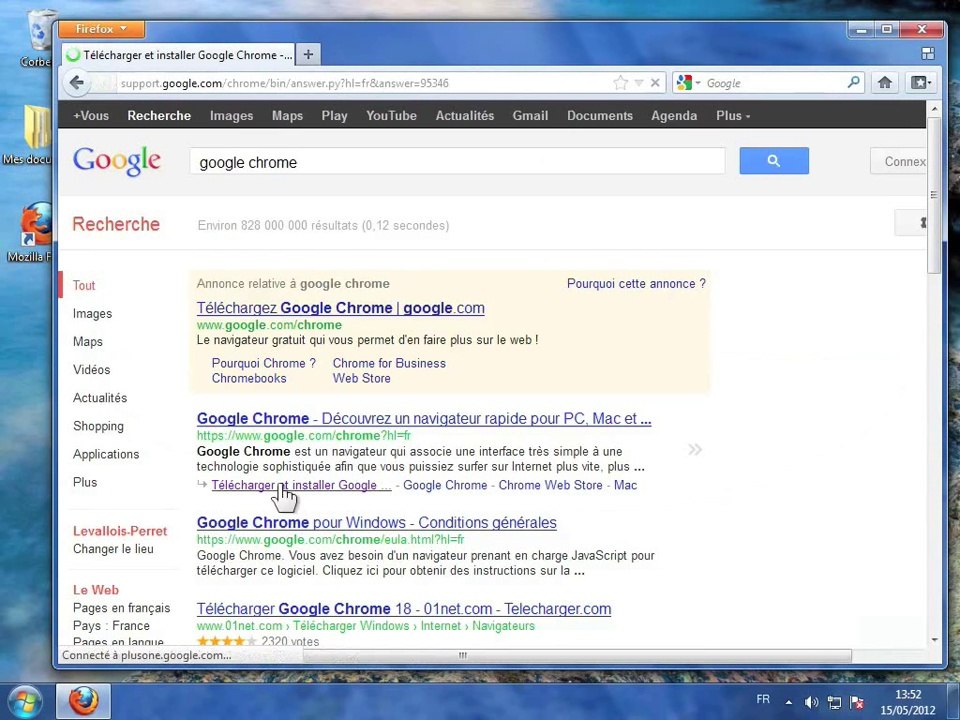
Task: Open the Mac sublink under first result
Action: [626, 485]
